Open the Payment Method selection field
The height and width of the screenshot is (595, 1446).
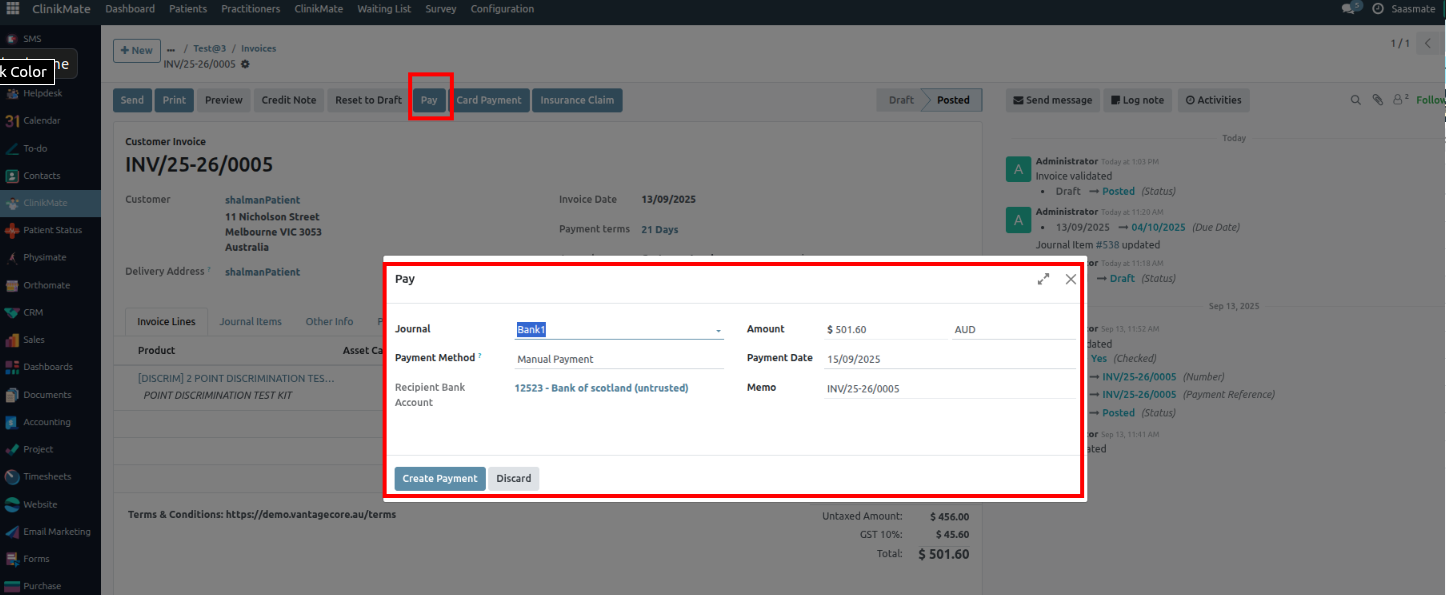[618, 359]
